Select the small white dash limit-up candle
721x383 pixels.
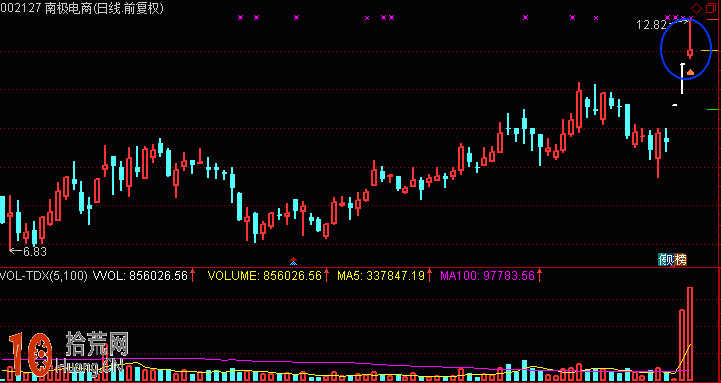tap(675, 105)
